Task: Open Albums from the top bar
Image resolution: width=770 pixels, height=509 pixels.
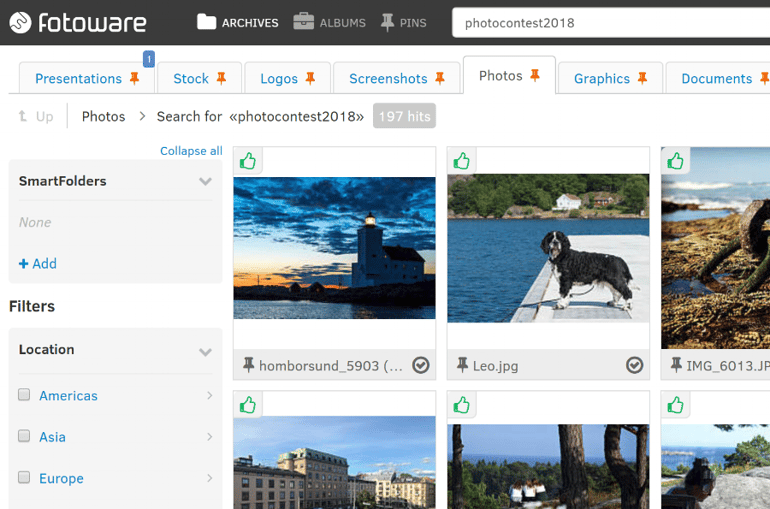Action: tap(330, 23)
